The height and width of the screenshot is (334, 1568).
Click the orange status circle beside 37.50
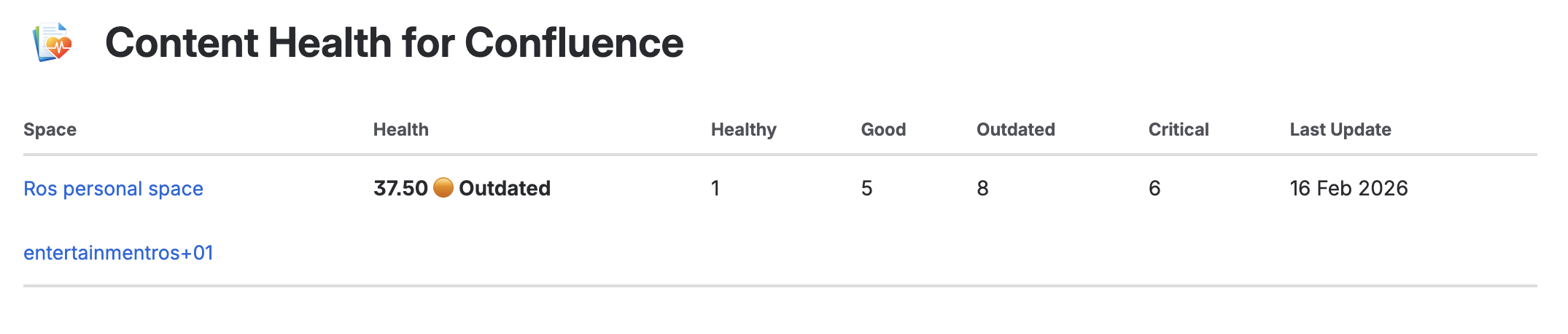click(443, 188)
